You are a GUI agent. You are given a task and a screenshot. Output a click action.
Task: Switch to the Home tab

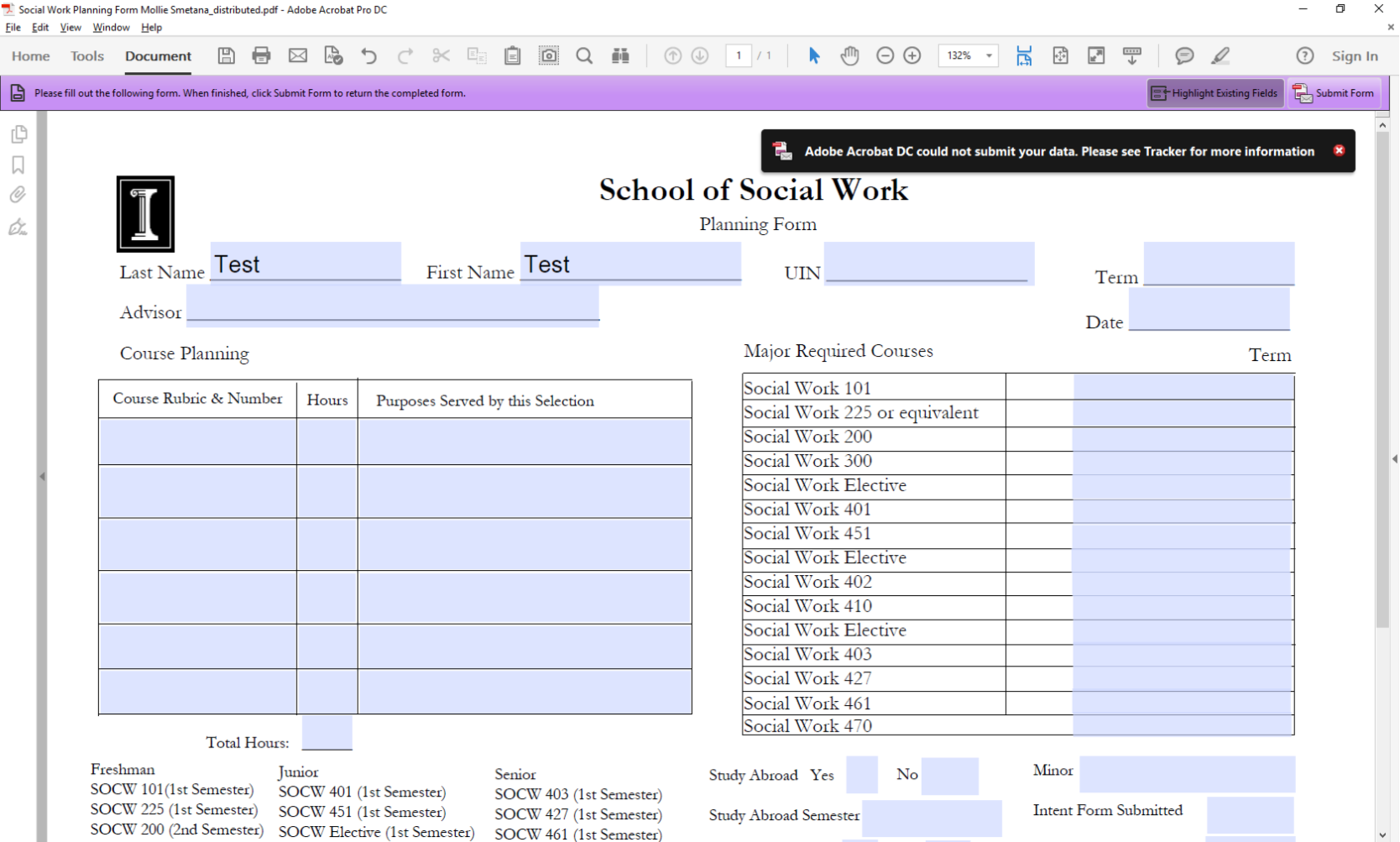click(x=31, y=56)
